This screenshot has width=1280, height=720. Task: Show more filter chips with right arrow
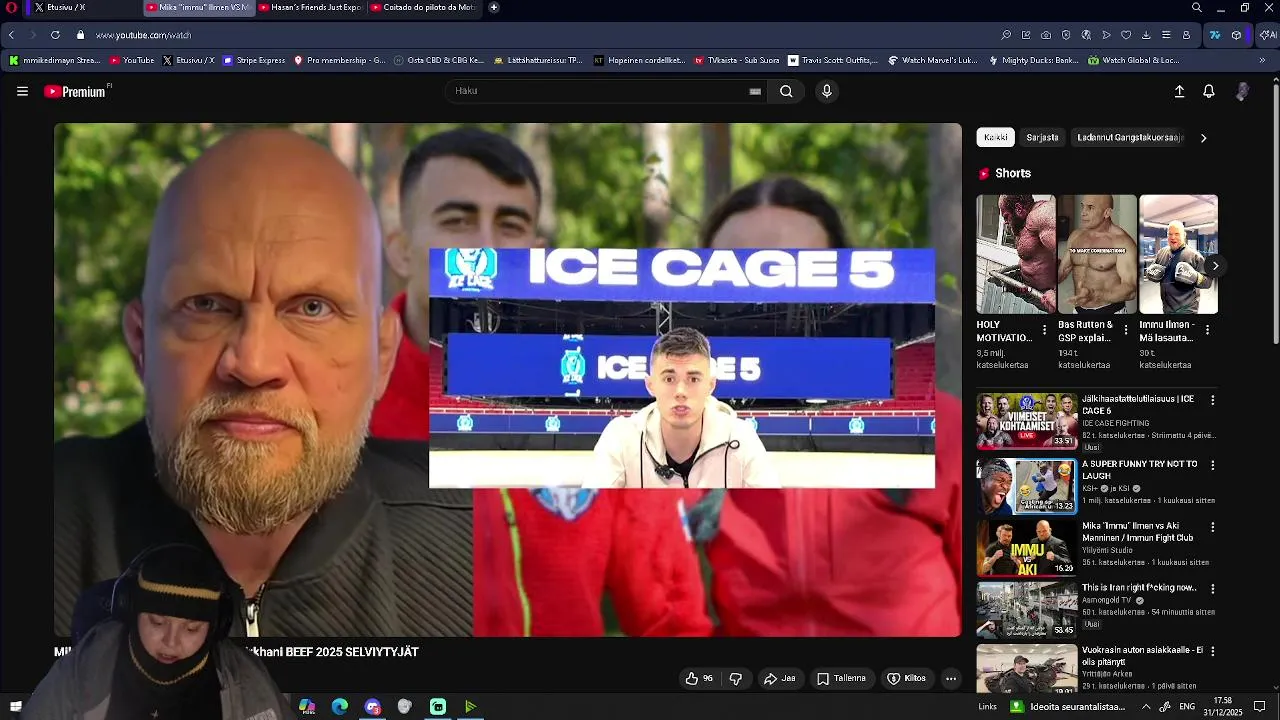(x=1203, y=138)
